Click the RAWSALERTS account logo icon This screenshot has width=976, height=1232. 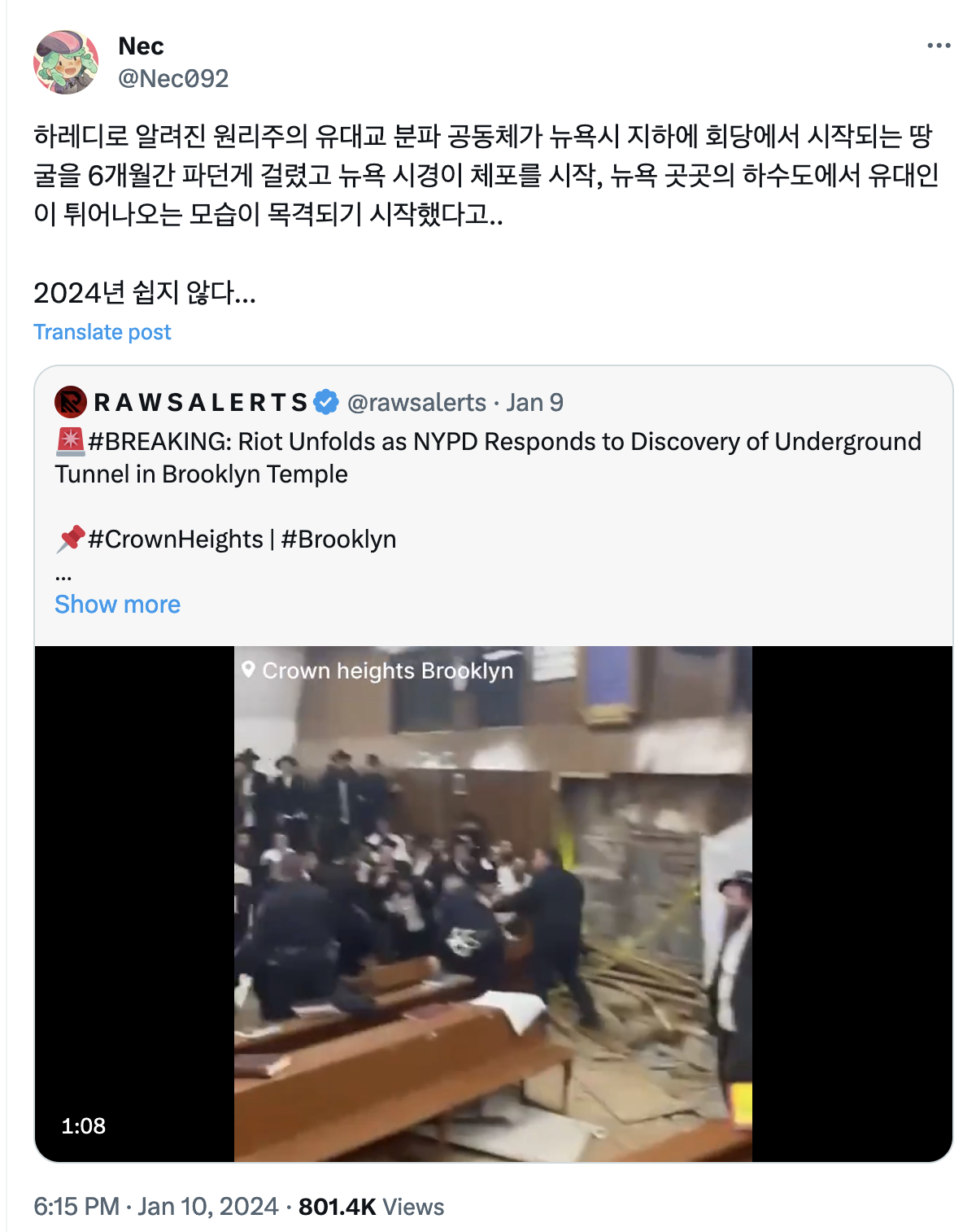coord(71,402)
